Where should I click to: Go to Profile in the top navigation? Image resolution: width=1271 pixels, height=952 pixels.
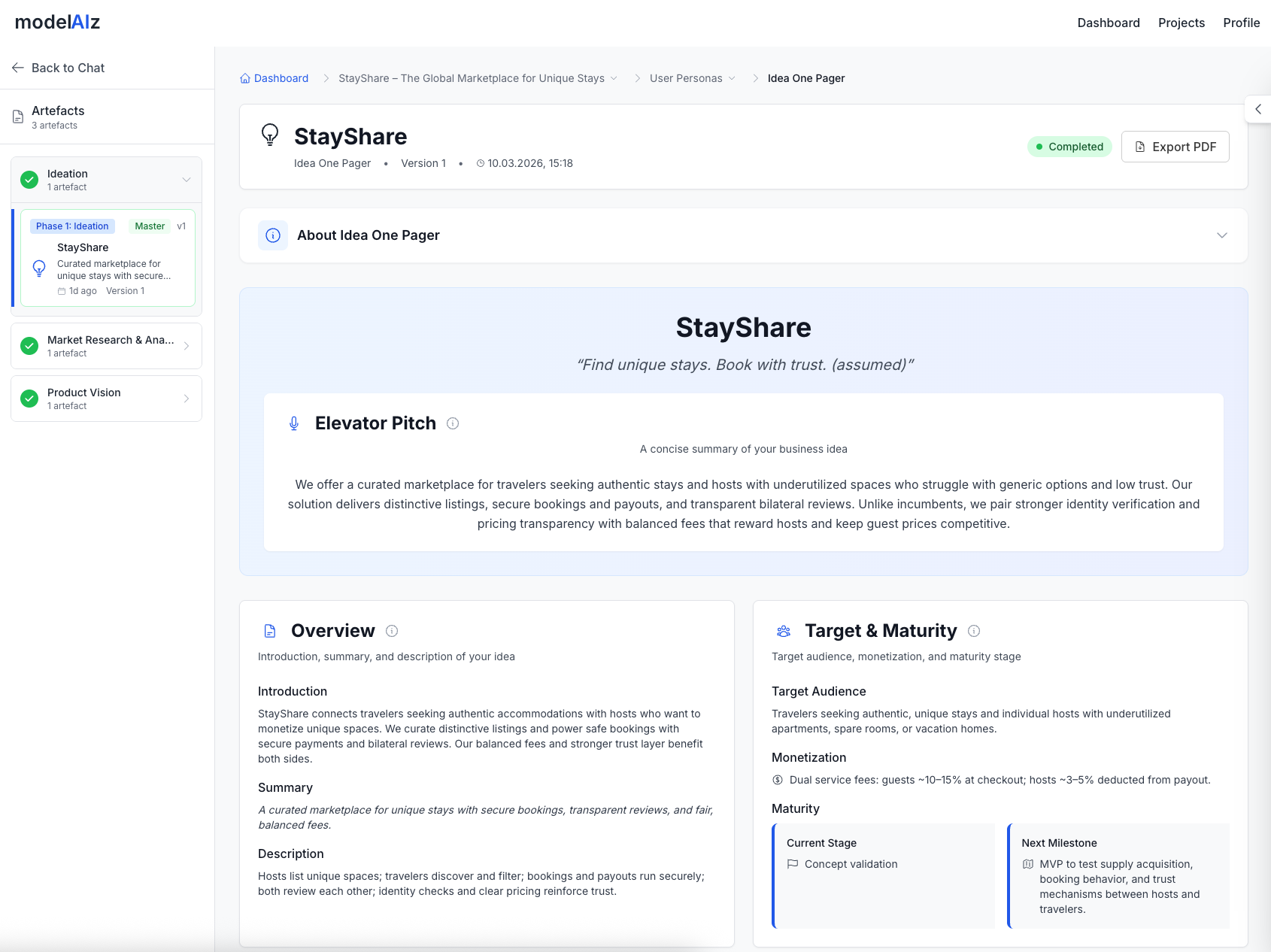[x=1241, y=23]
